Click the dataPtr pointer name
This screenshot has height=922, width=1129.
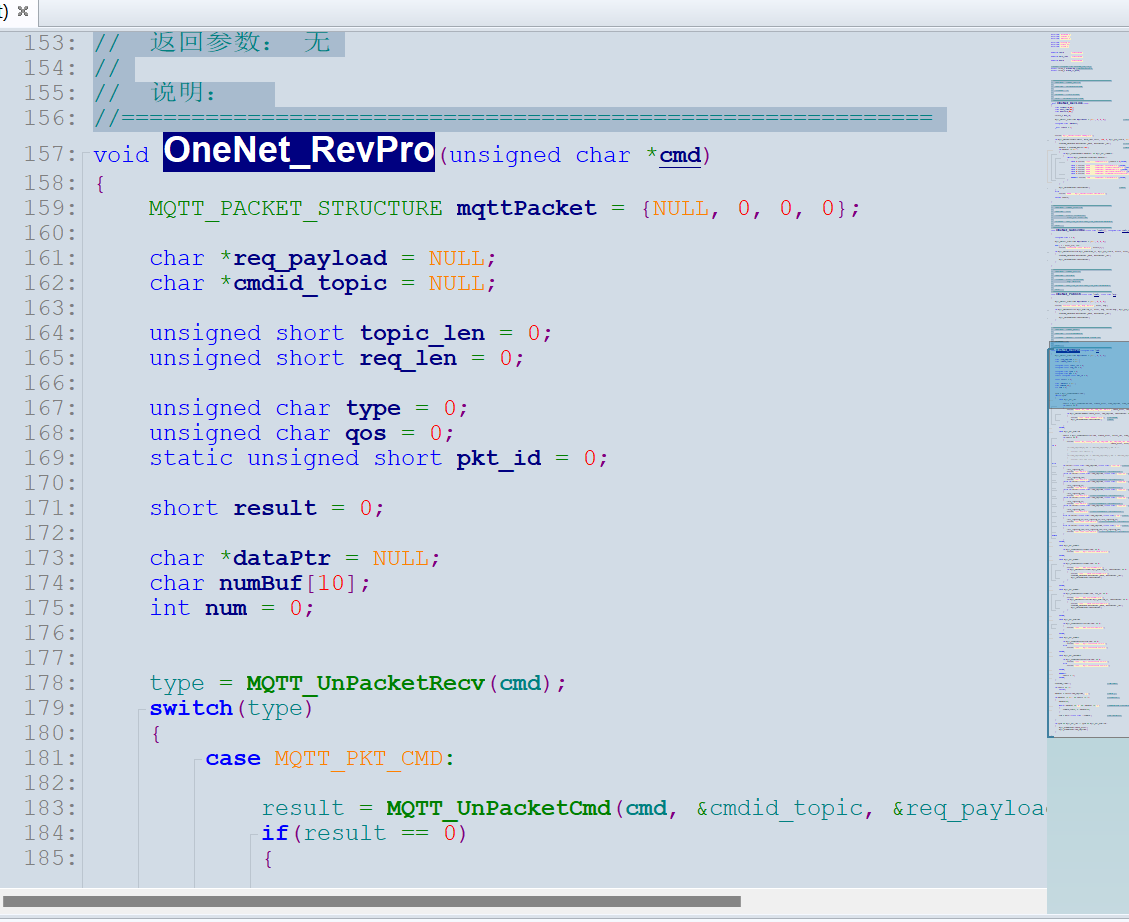[282, 559]
